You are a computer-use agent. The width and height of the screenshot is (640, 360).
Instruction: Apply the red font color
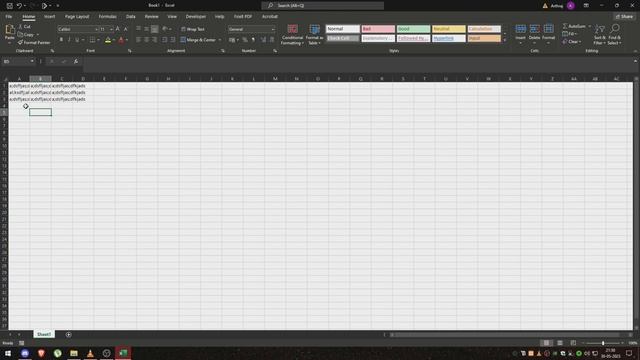coord(121,40)
